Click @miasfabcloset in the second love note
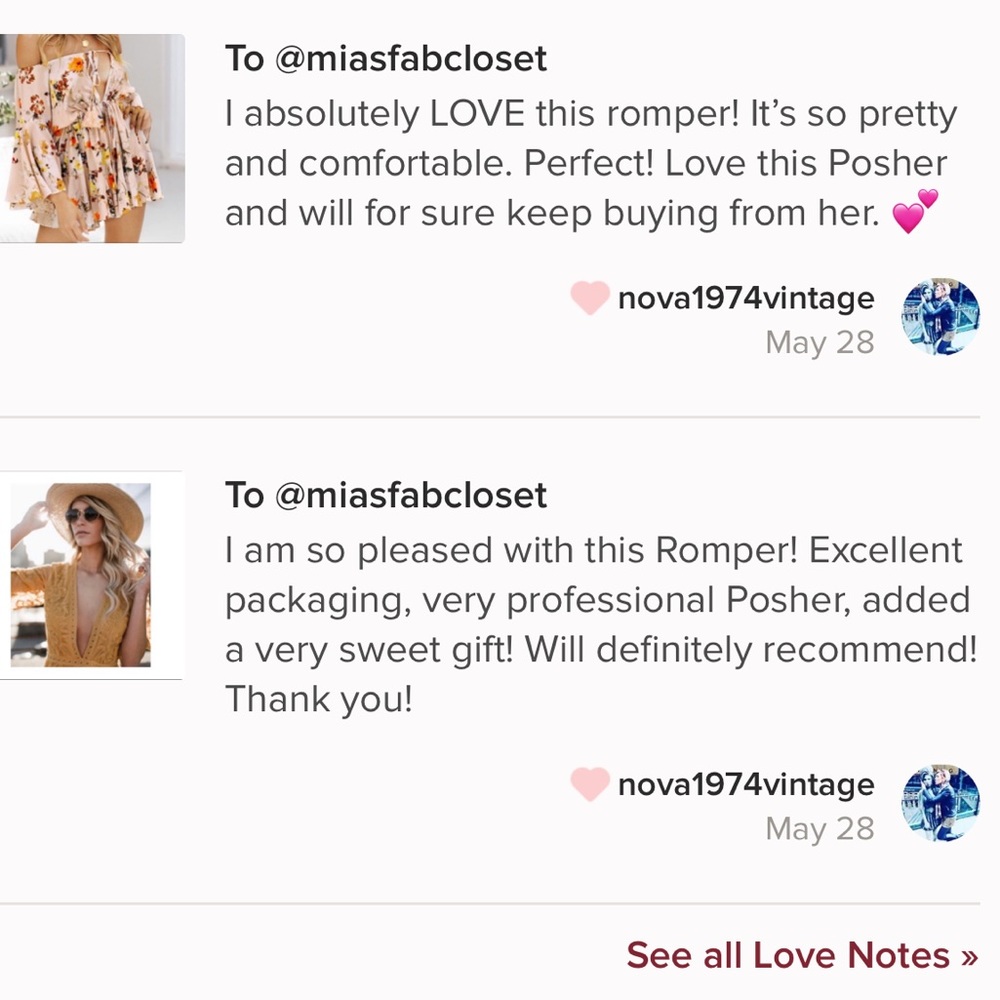1000x1000 pixels. pyautogui.click(x=411, y=495)
